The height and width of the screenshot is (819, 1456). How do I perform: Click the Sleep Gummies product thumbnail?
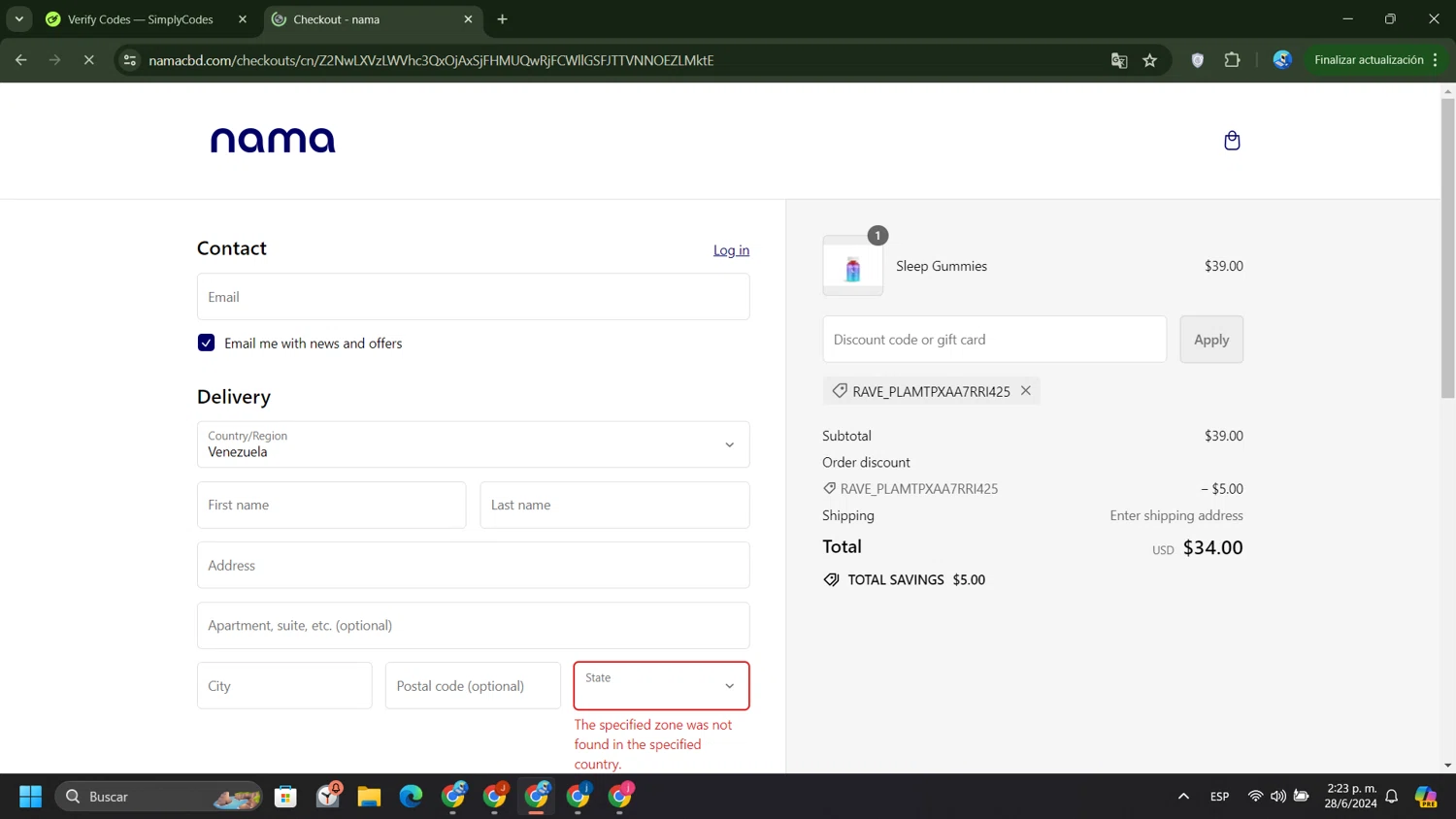click(x=853, y=266)
